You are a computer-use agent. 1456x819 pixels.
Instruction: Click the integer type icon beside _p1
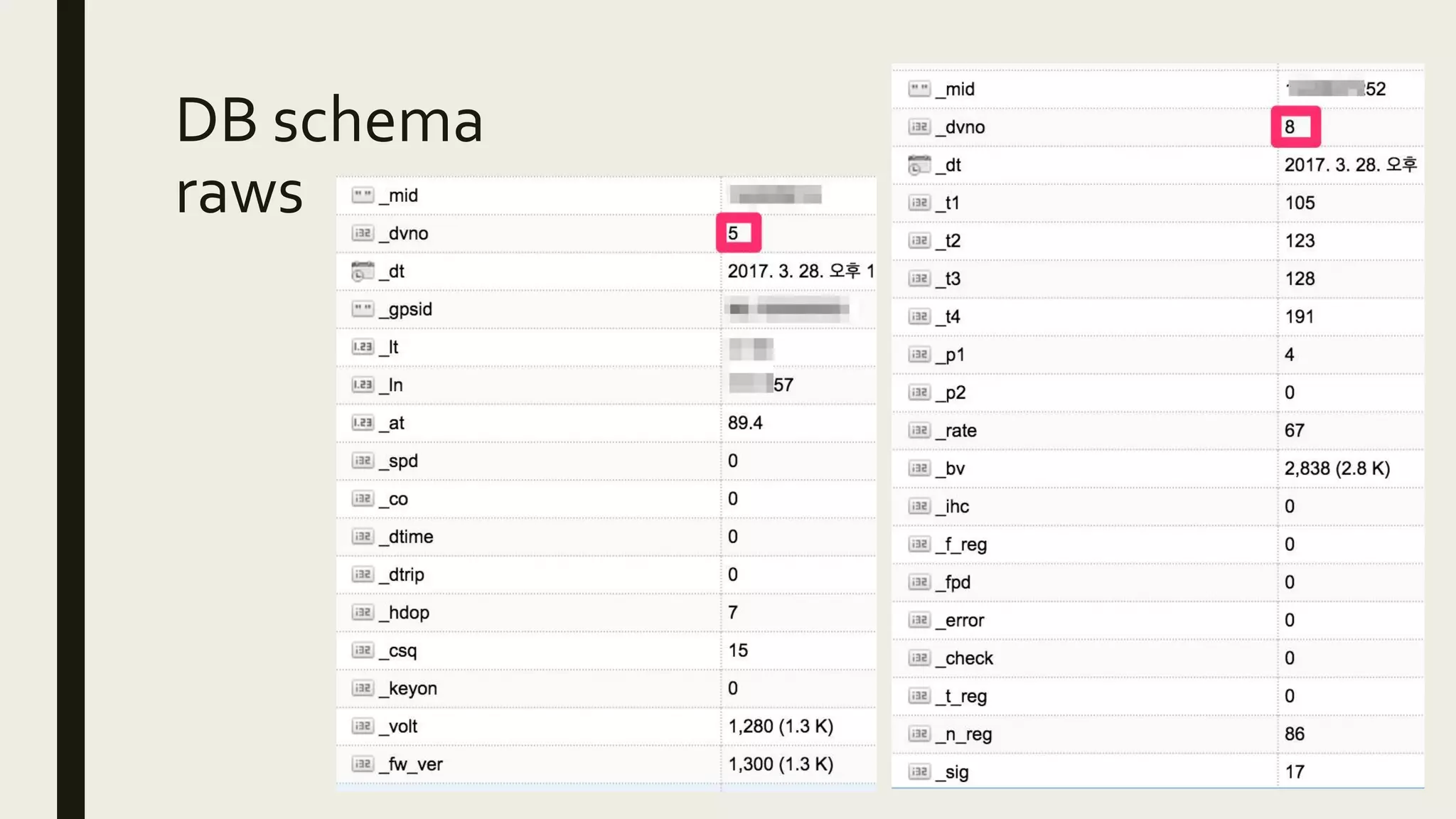pos(919,354)
